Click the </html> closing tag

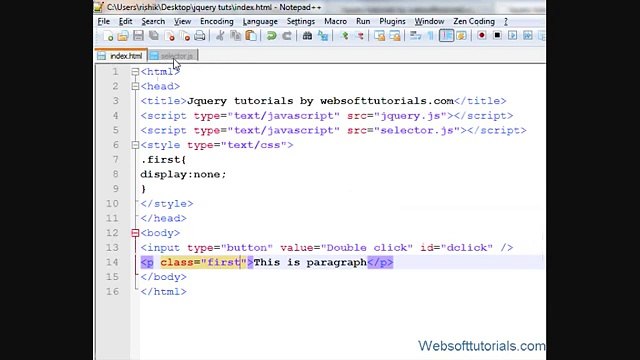(x=163, y=292)
